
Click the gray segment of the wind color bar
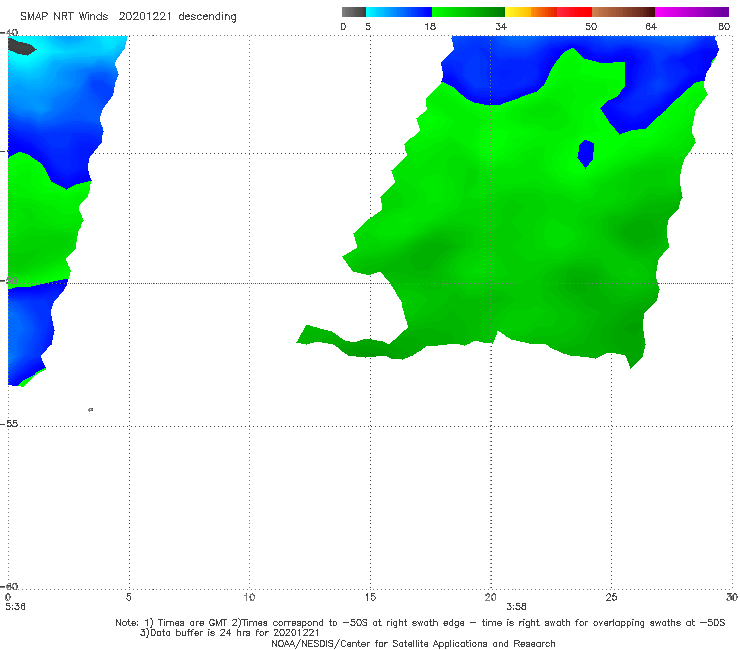coord(354,12)
